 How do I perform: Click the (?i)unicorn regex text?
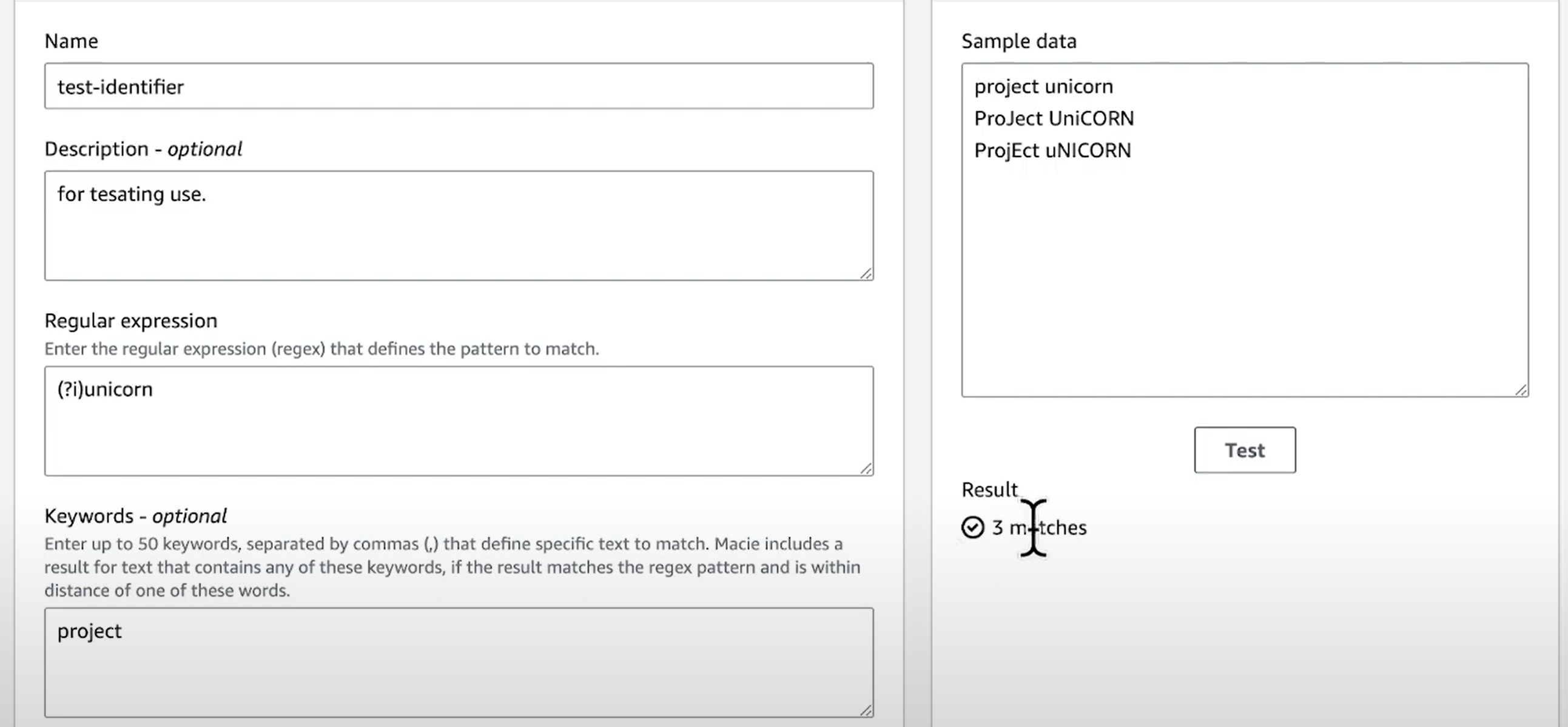pyautogui.click(x=105, y=389)
